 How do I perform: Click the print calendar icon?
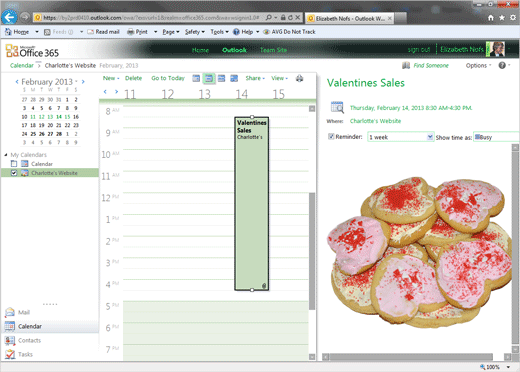point(299,78)
